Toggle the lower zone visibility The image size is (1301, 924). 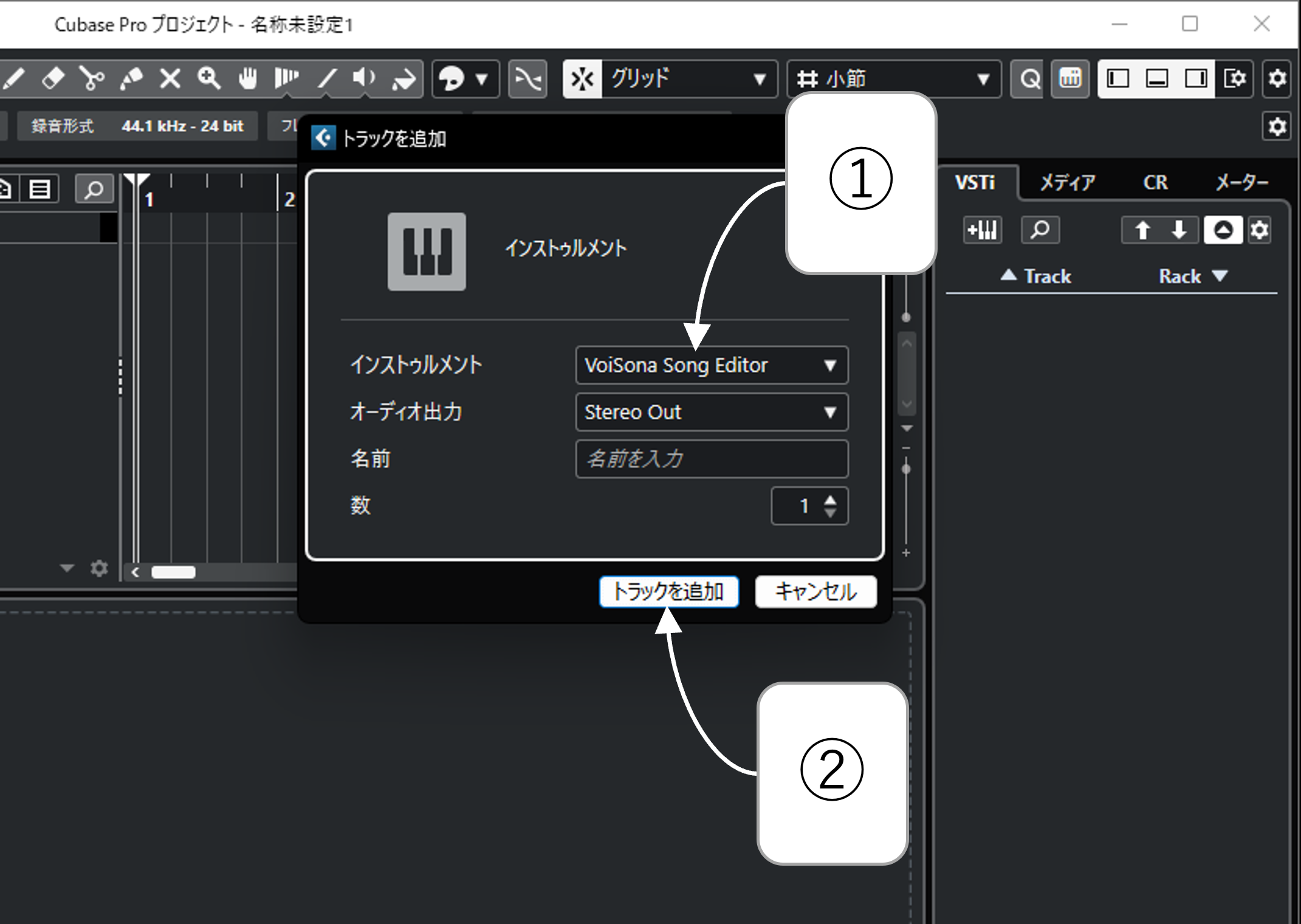click(1156, 79)
